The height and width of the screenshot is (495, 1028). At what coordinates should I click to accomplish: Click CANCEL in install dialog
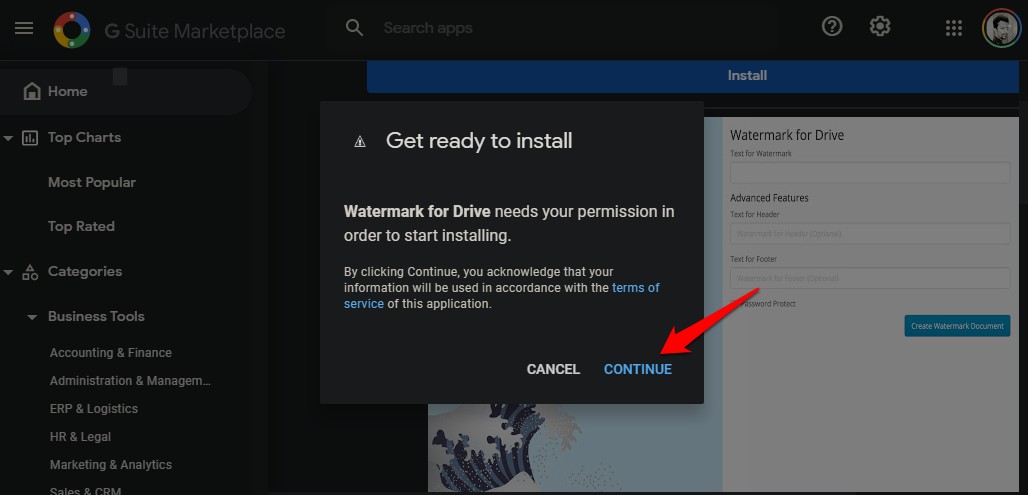553,369
